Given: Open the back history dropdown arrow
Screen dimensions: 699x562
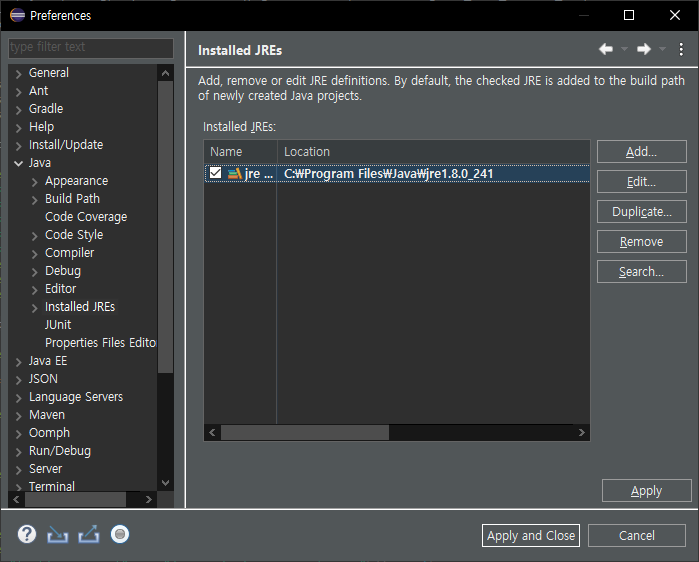Looking at the screenshot, I should [625, 49].
